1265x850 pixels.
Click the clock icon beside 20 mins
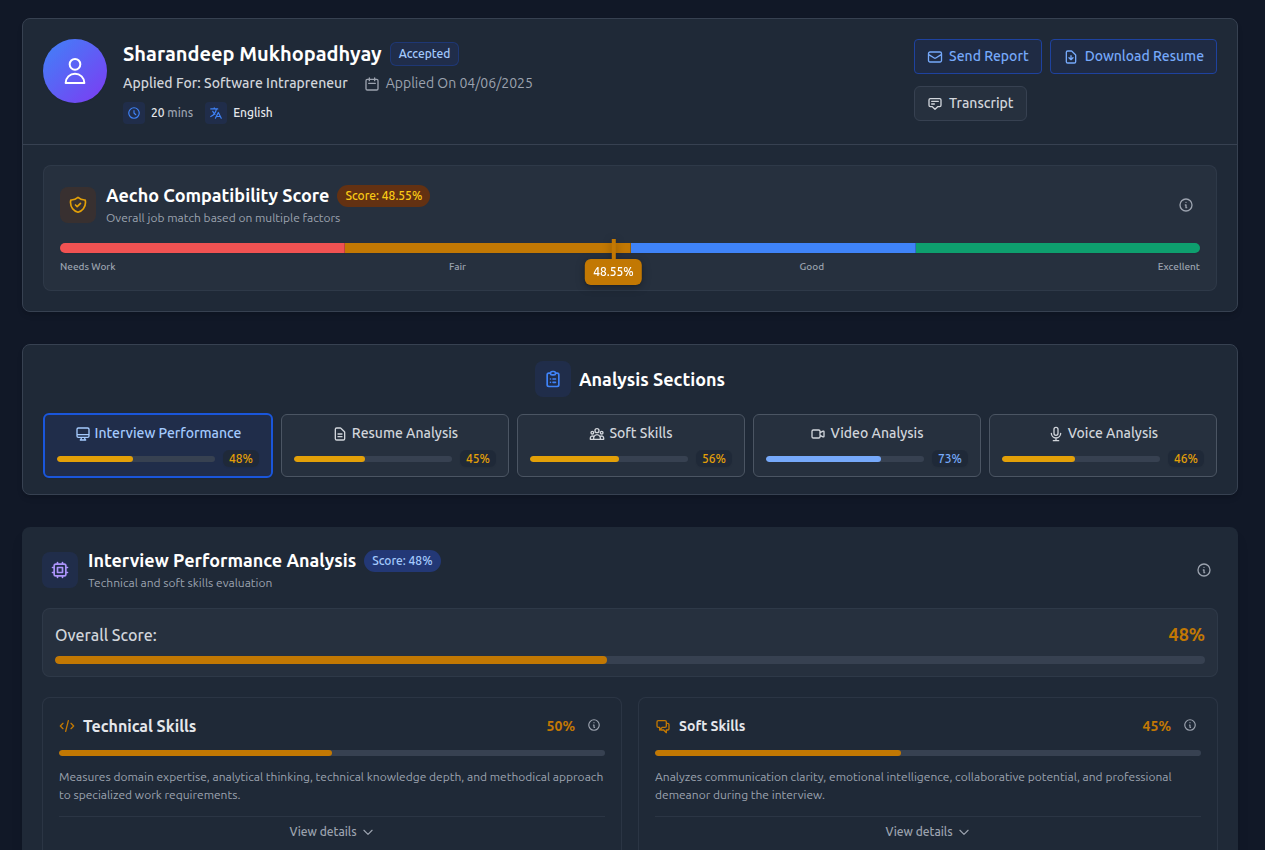coord(135,113)
